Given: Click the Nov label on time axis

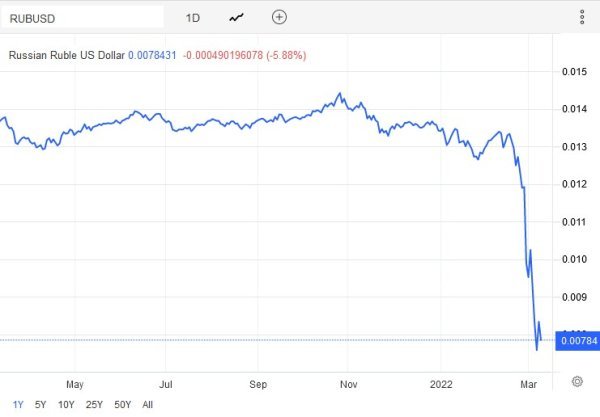Looking at the screenshot, I should coord(349,383).
